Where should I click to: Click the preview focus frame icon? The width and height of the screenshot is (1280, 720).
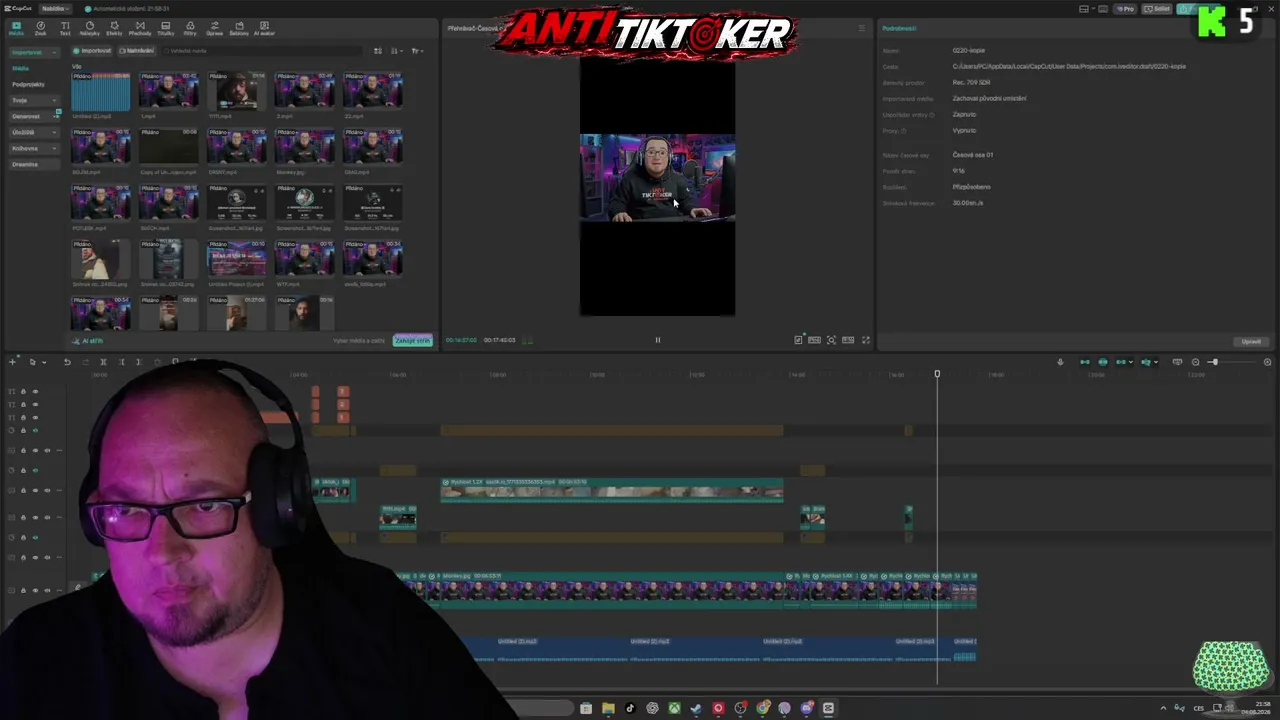pos(831,340)
